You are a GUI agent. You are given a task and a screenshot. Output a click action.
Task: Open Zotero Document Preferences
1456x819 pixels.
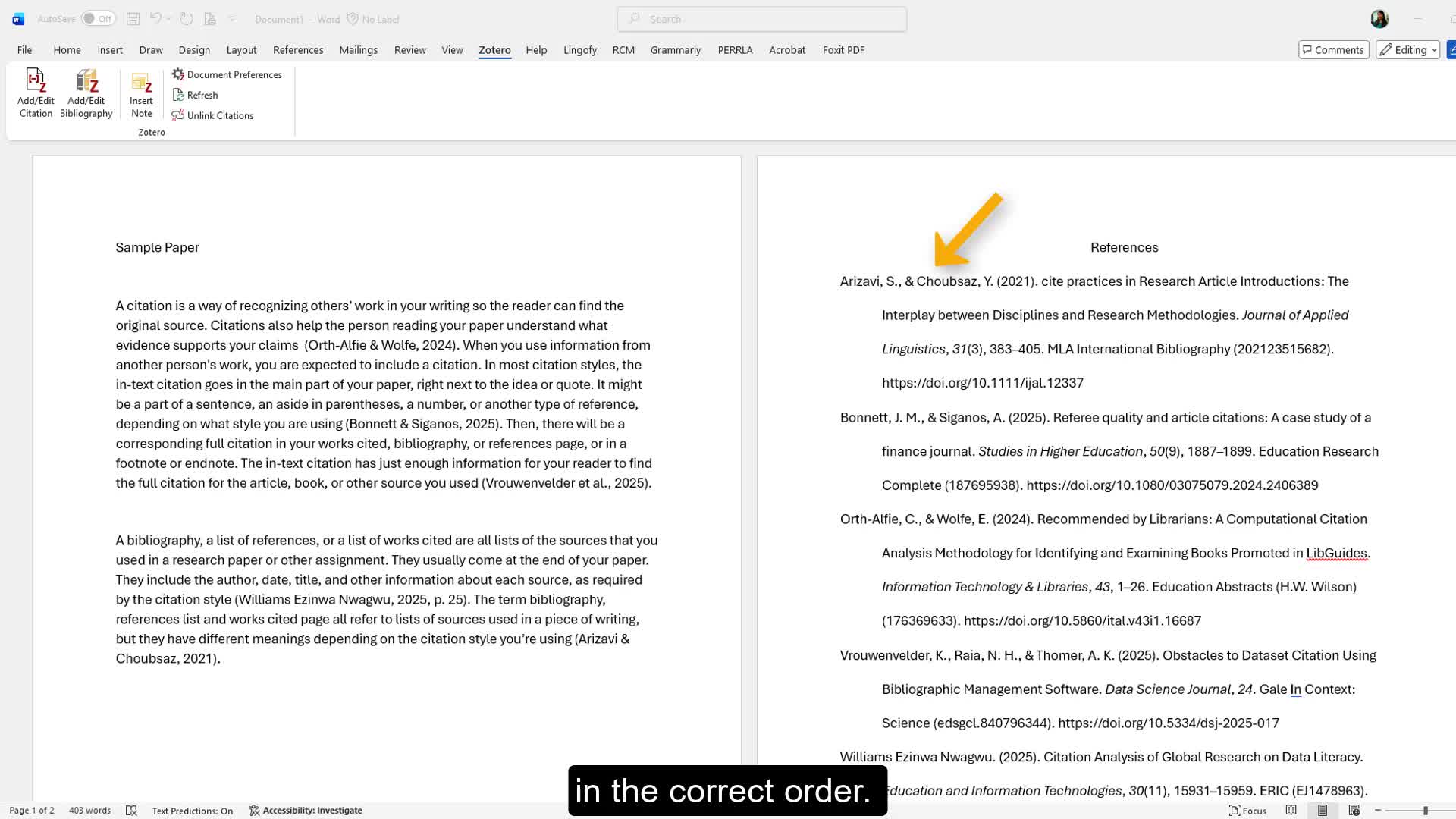(227, 74)
